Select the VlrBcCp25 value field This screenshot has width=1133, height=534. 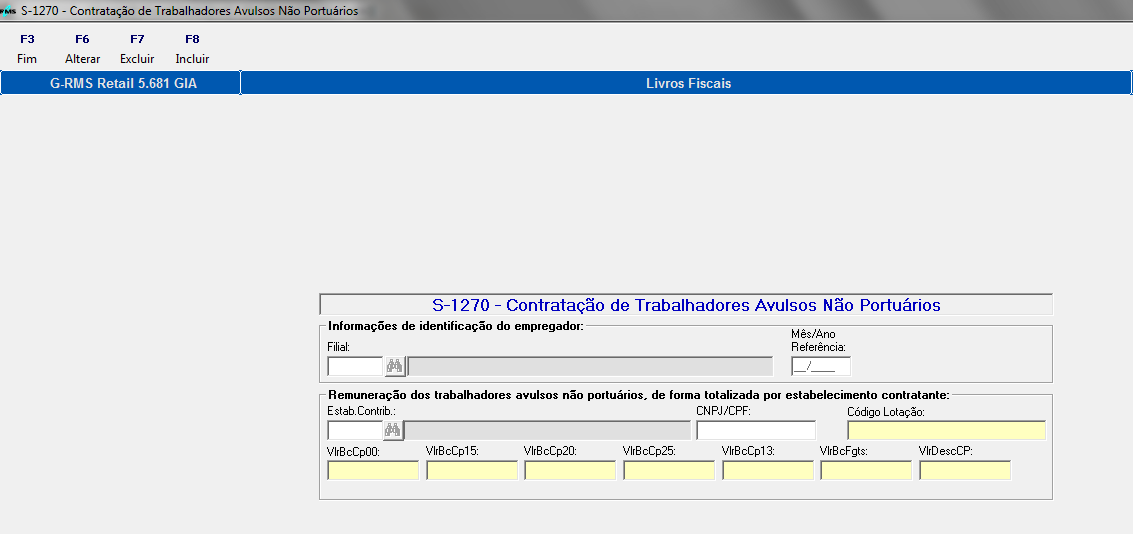pos(669,470)
